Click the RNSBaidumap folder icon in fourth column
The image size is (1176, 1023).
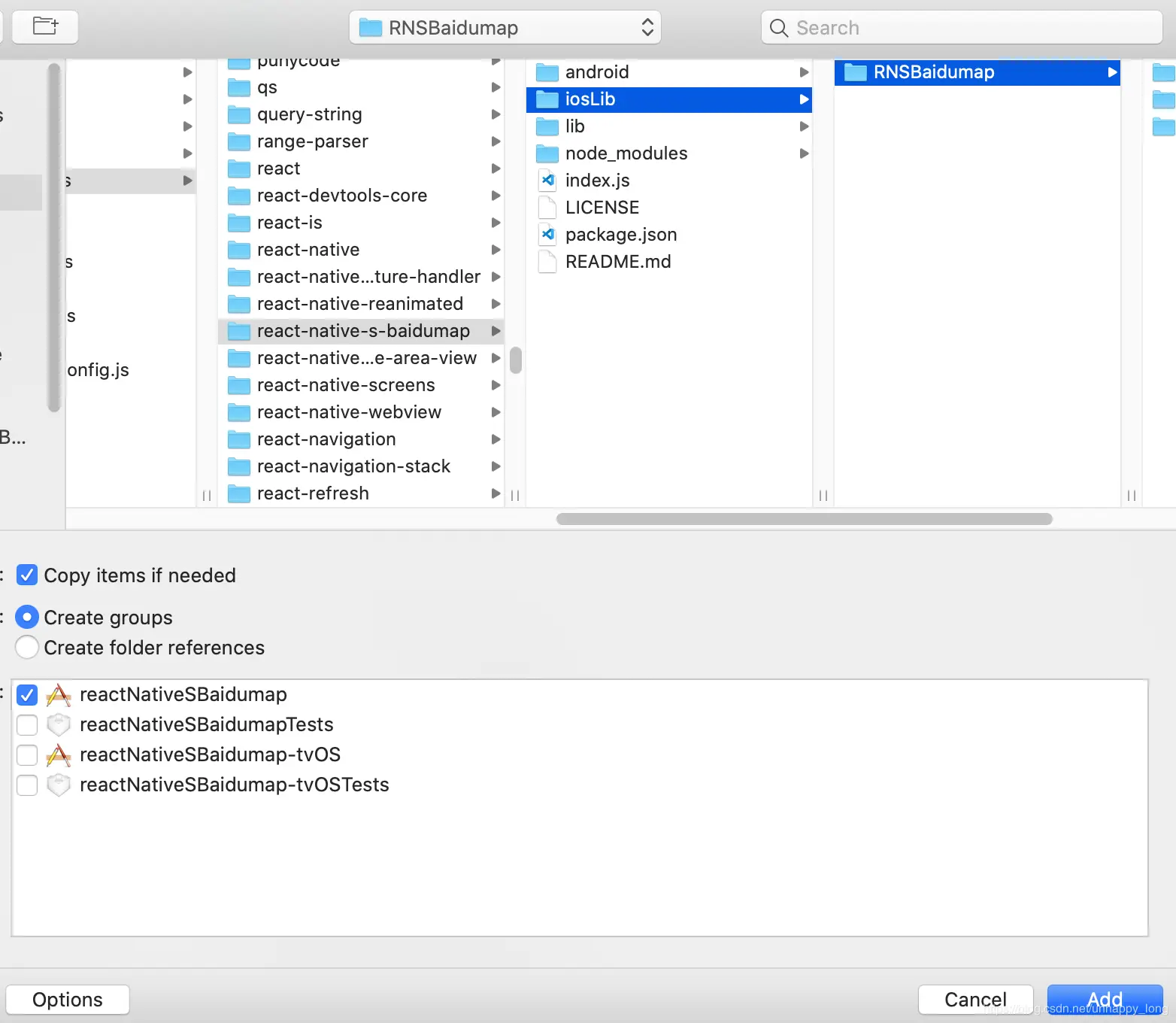coord(856,72)
